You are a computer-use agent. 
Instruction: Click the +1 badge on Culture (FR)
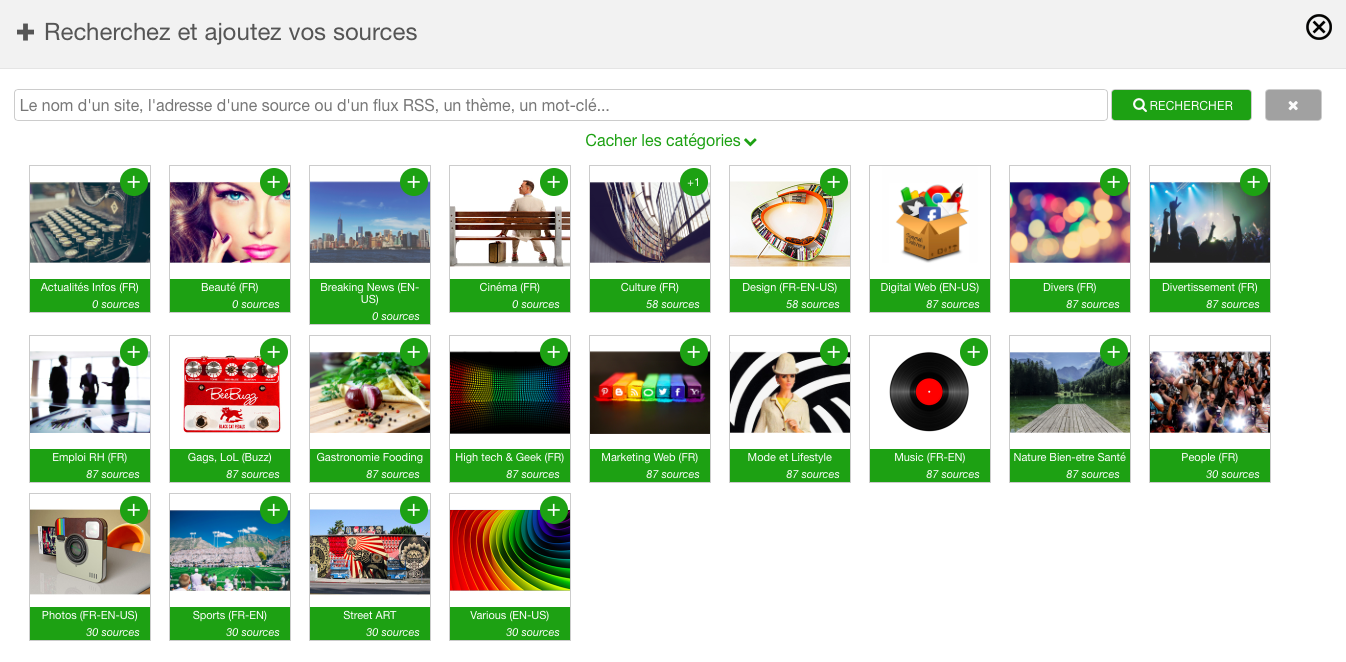point(694,182)
